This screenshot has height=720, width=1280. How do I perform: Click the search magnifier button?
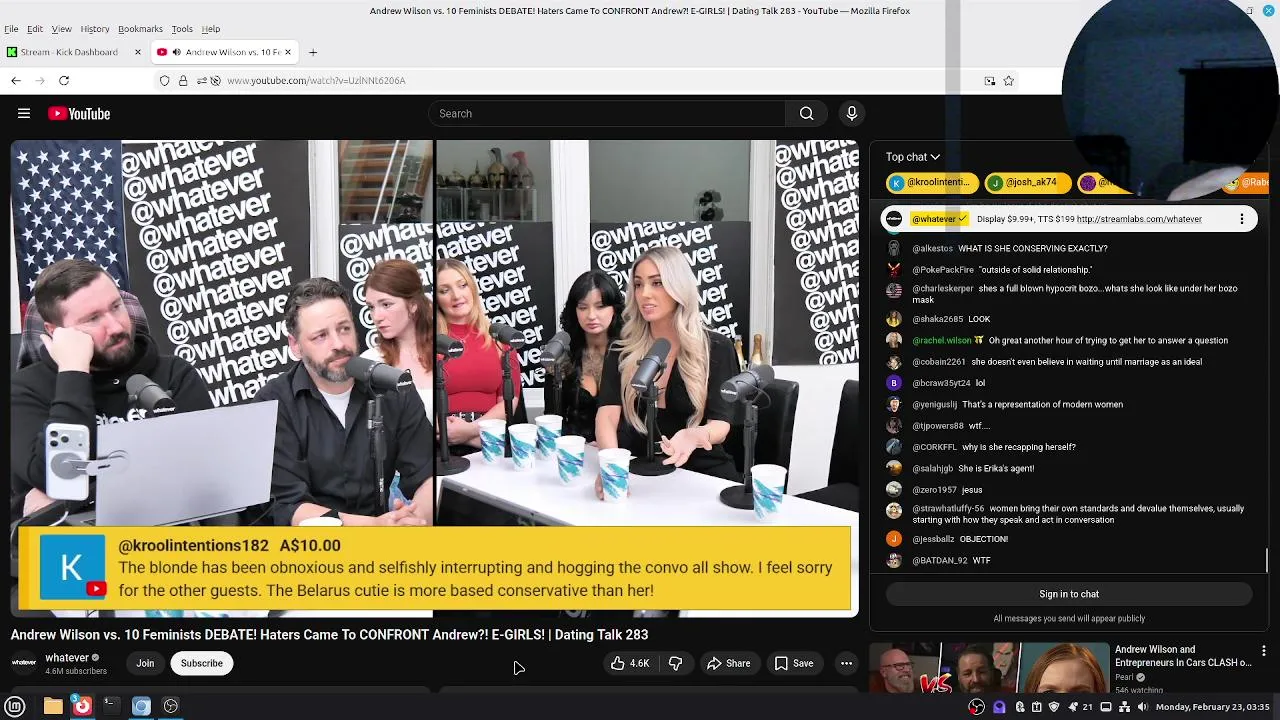point(806,114)
